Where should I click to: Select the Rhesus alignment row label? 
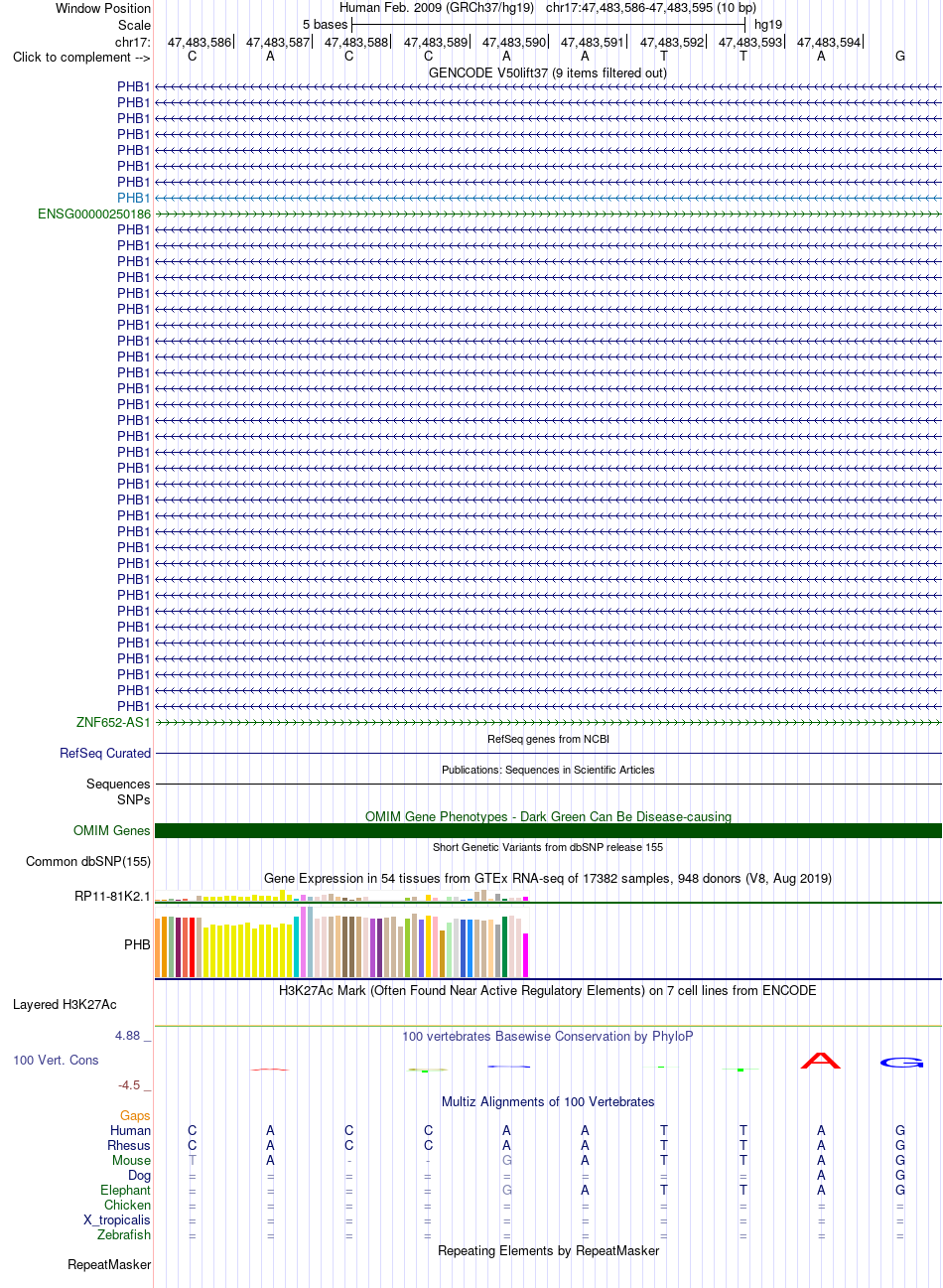tap(129, 1145)
